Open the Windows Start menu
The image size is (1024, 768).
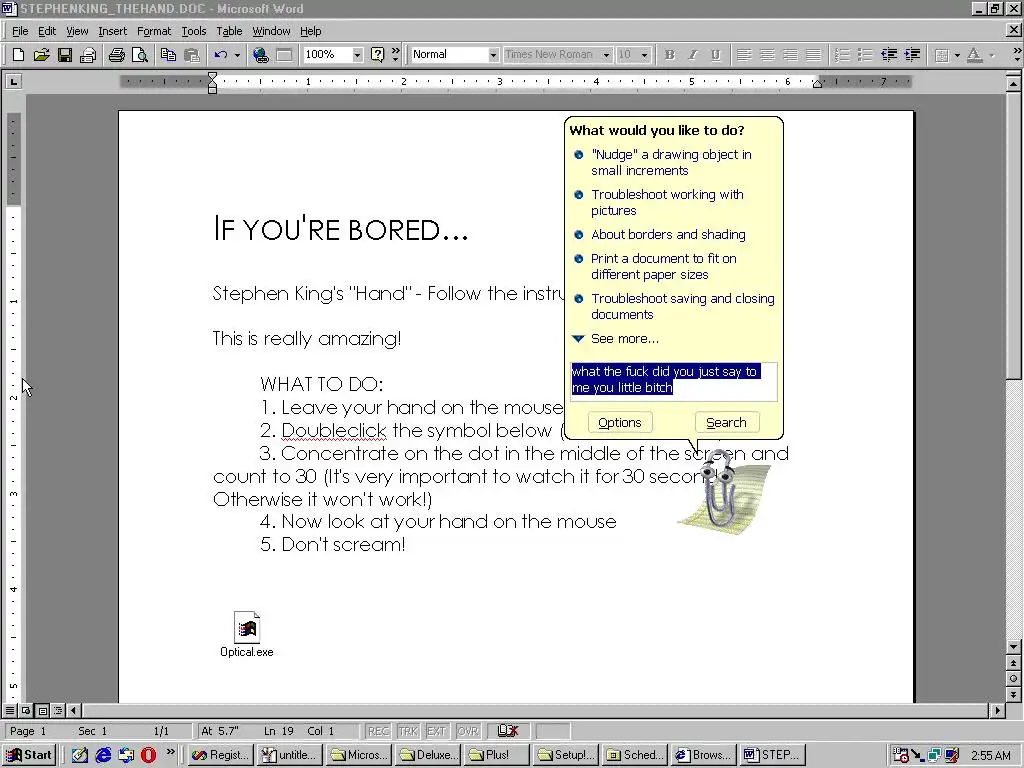click(x=29, y=755)
